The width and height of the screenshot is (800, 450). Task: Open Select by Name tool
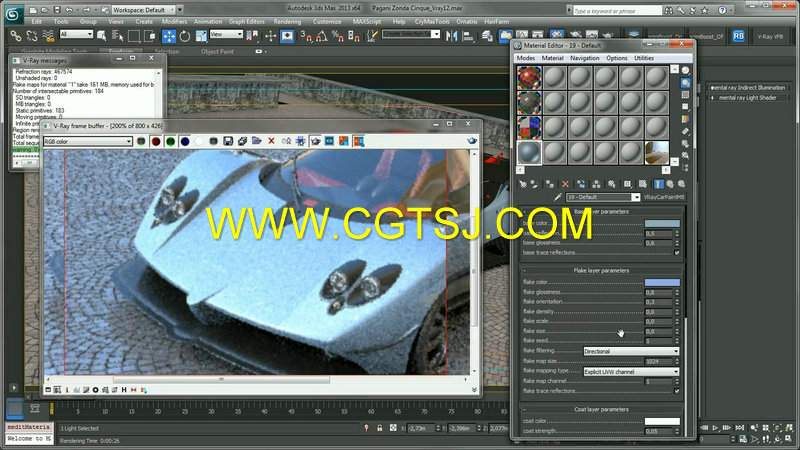point(117,36)
